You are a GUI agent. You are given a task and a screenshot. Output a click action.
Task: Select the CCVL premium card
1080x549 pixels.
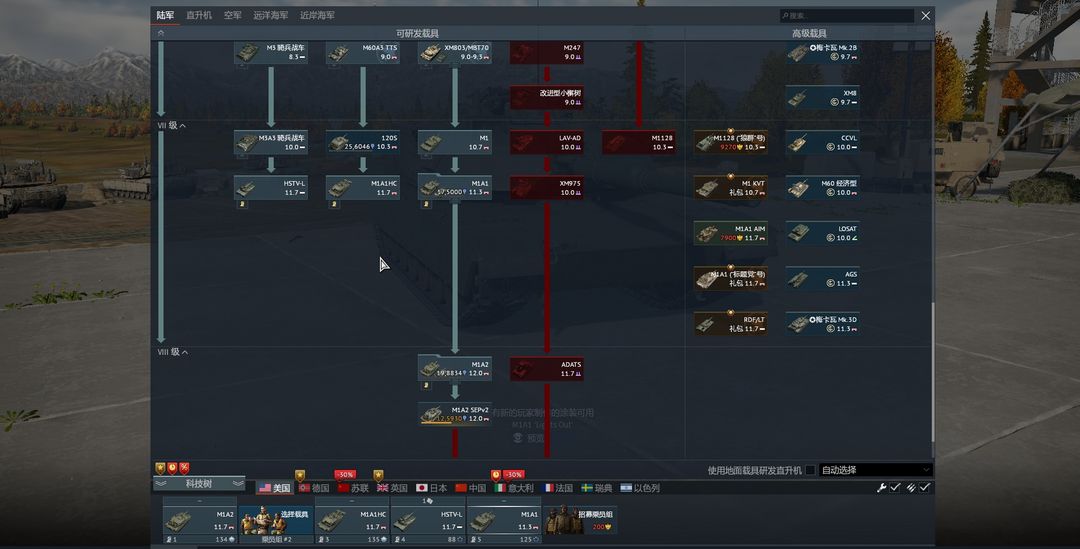(x=822, y=143)
